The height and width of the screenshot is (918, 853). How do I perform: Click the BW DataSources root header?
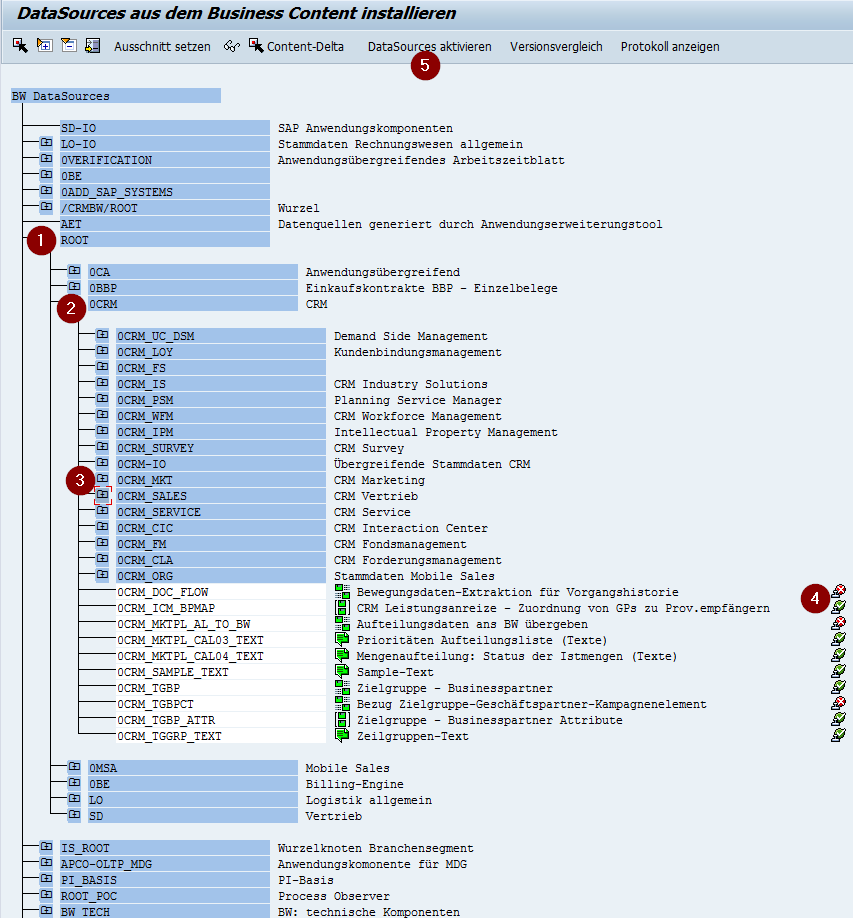coord(116,96)
